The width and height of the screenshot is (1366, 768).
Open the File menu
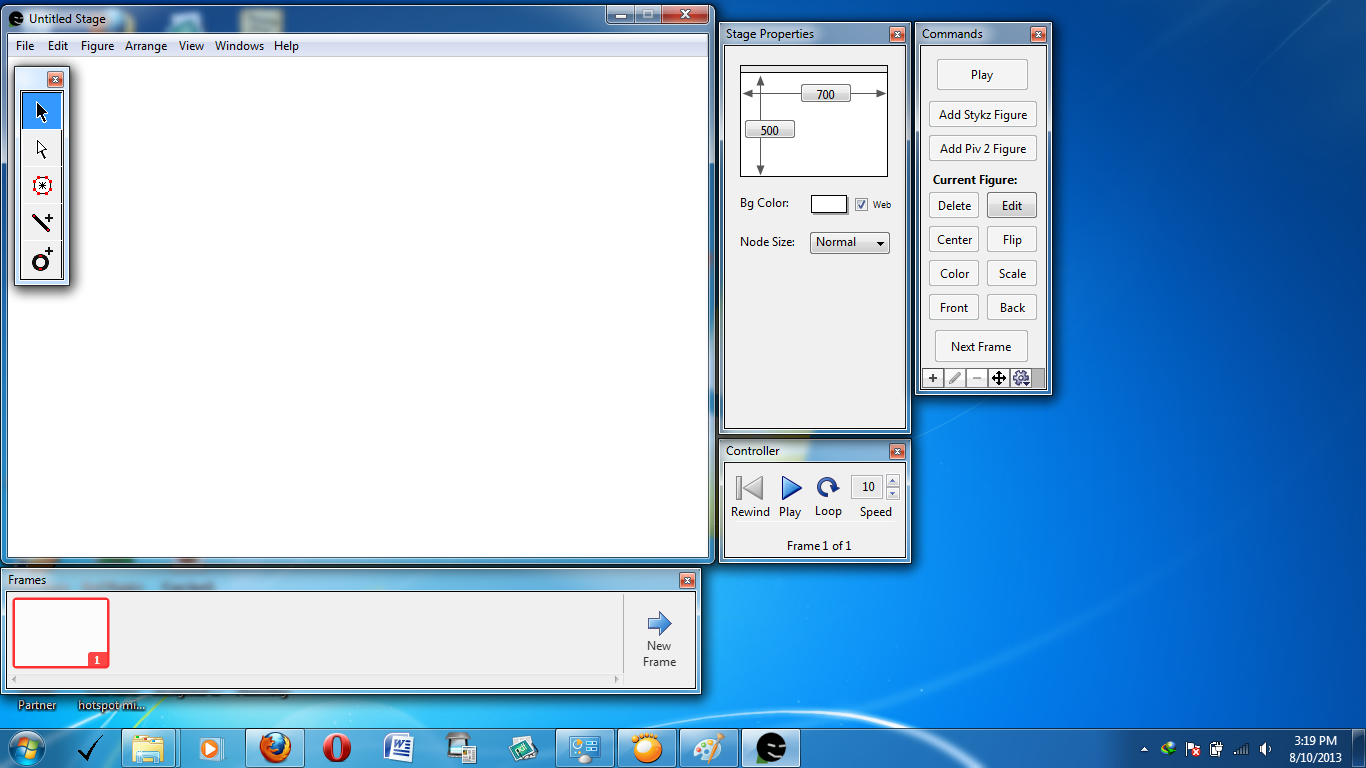pos(25,46)
